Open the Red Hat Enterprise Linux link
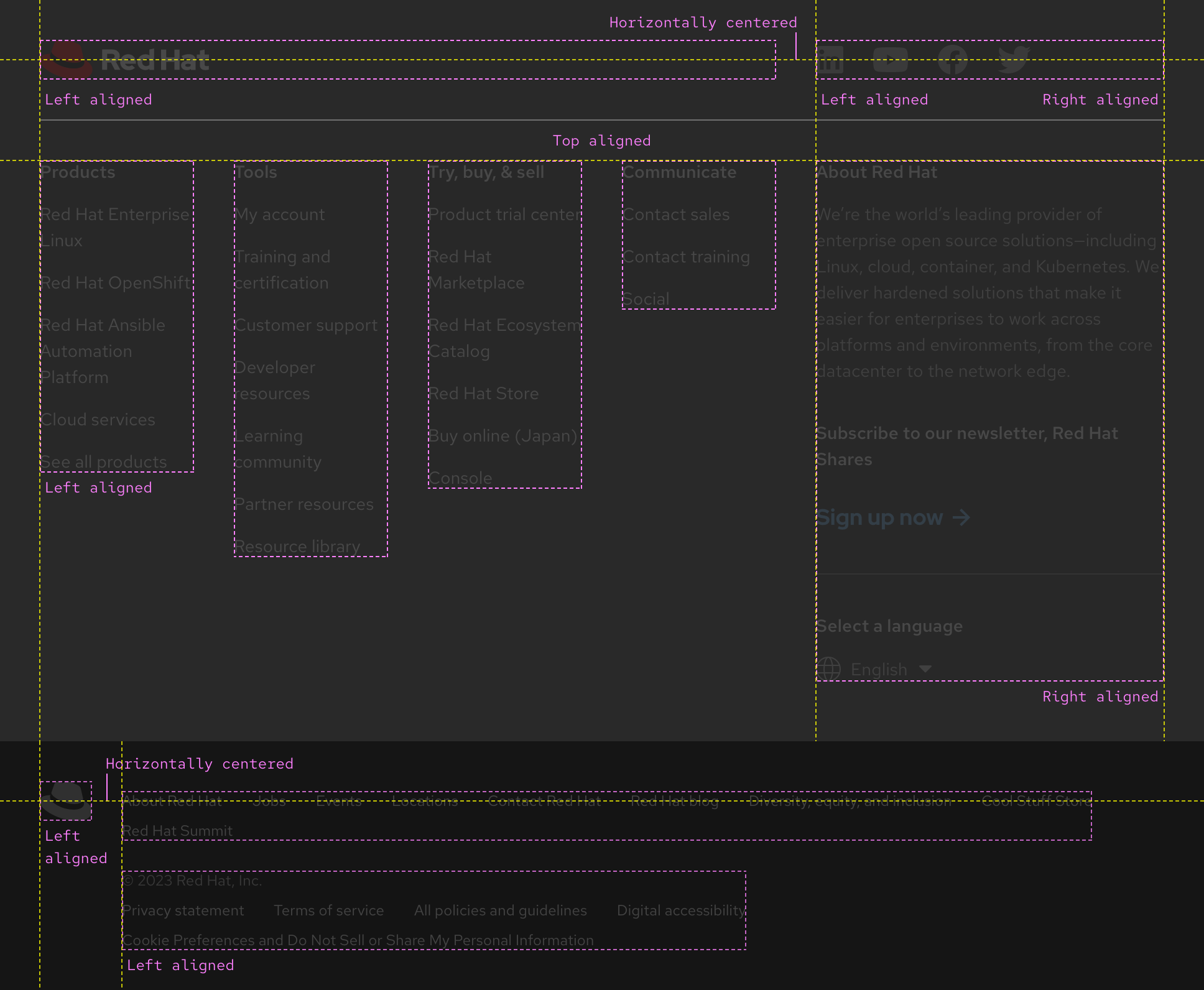The height and width of the screenshot is (990, 1204). coord(115,227)
